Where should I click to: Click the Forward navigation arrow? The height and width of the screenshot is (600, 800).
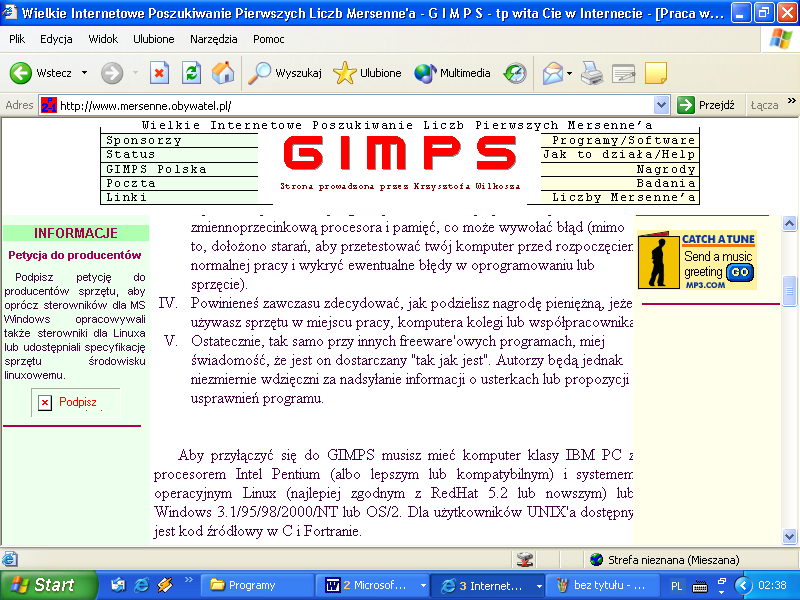(112, 73)
